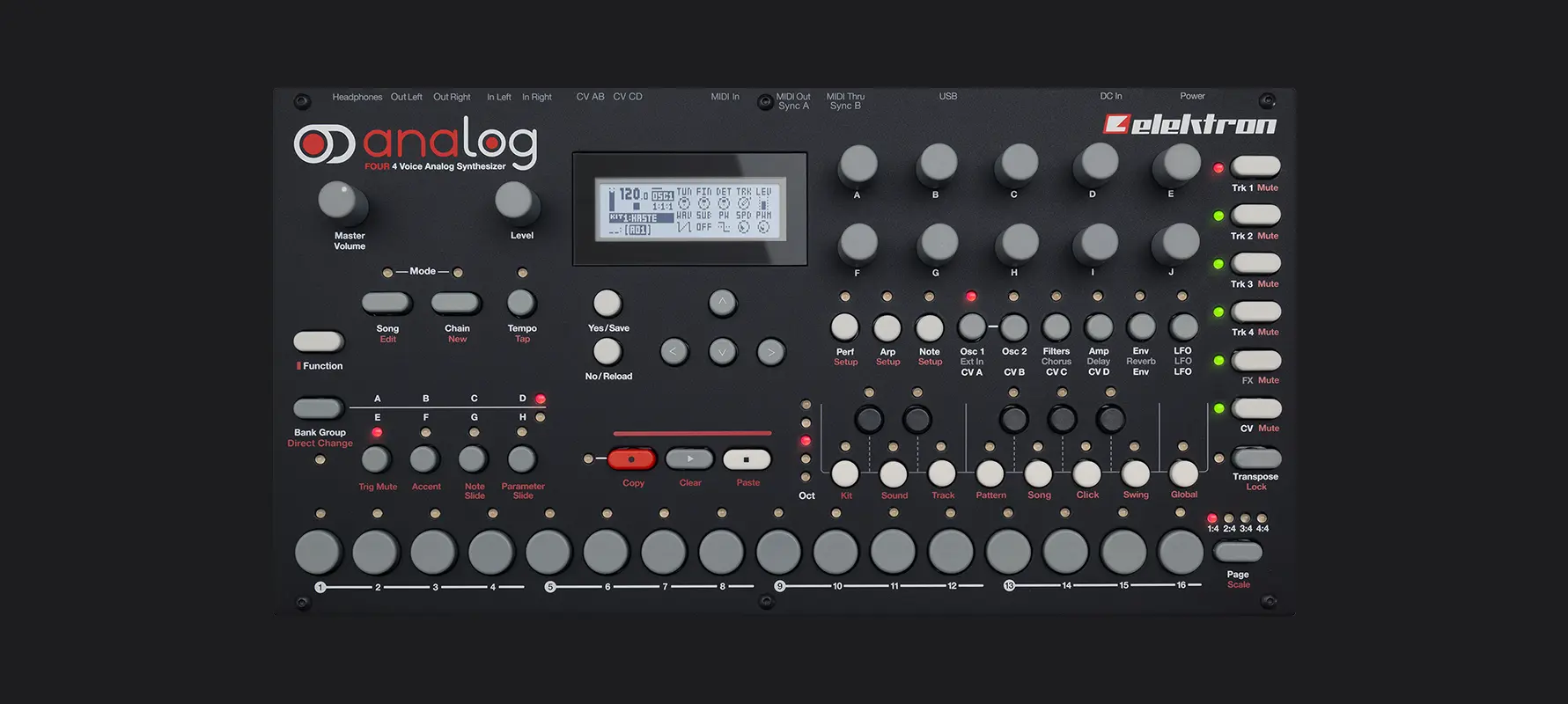Click the Bank Group button
1568x704 pixels.
coord(318,408)
